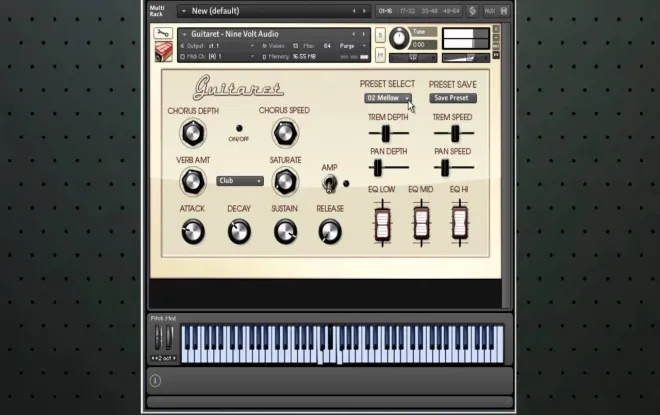Viewport: 660px width, 415px height.
Task: Toggle the PV button on instrument header edge
Action: [496, 55]
